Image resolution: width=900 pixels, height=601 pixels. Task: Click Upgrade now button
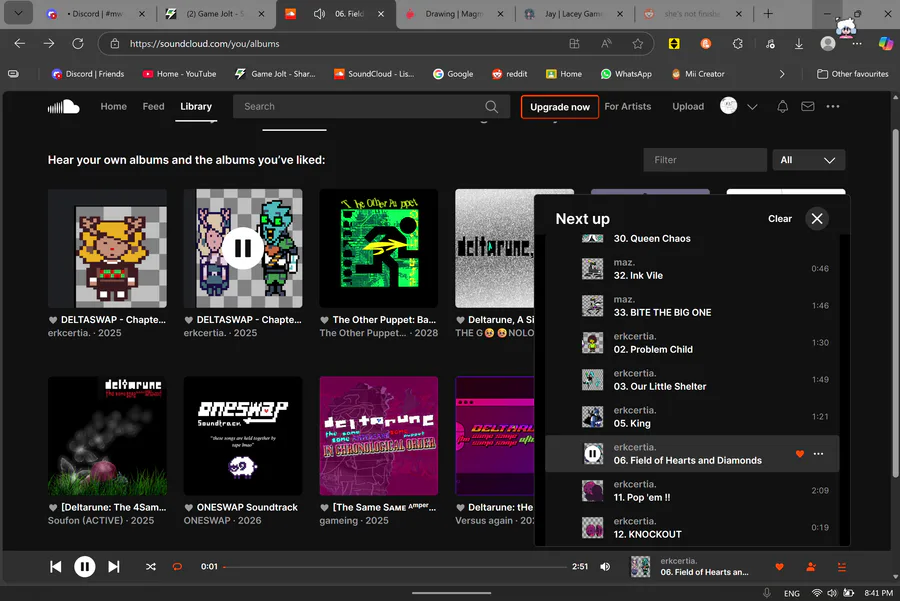pos(560,107)
